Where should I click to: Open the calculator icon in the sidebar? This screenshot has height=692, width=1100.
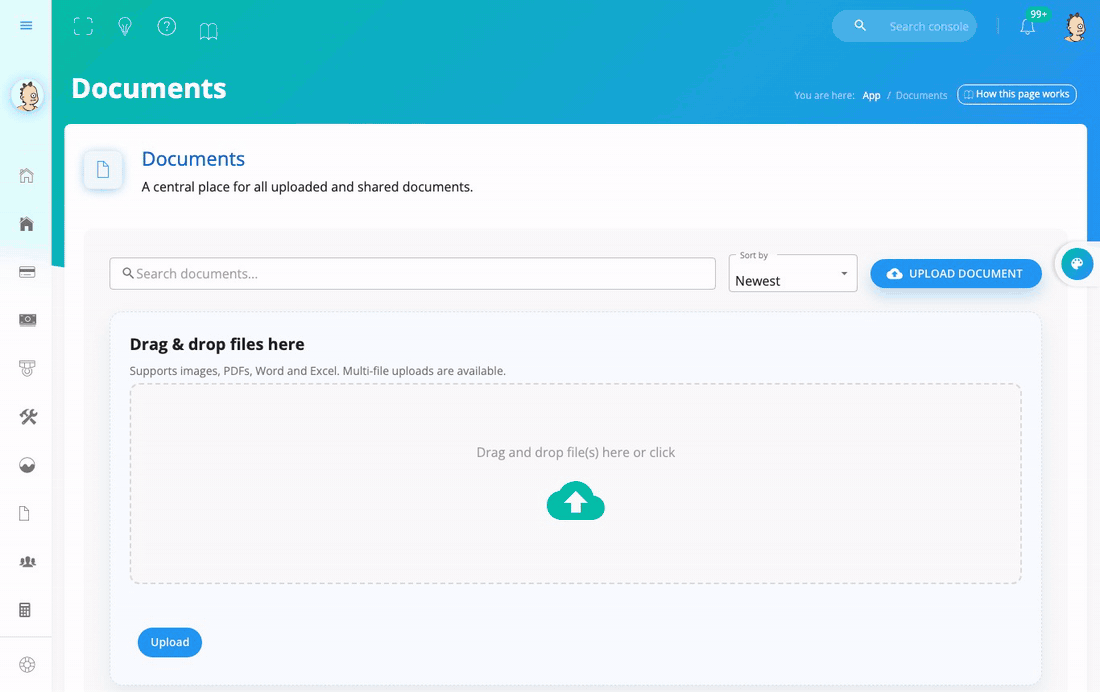click(x=25, y=610)
